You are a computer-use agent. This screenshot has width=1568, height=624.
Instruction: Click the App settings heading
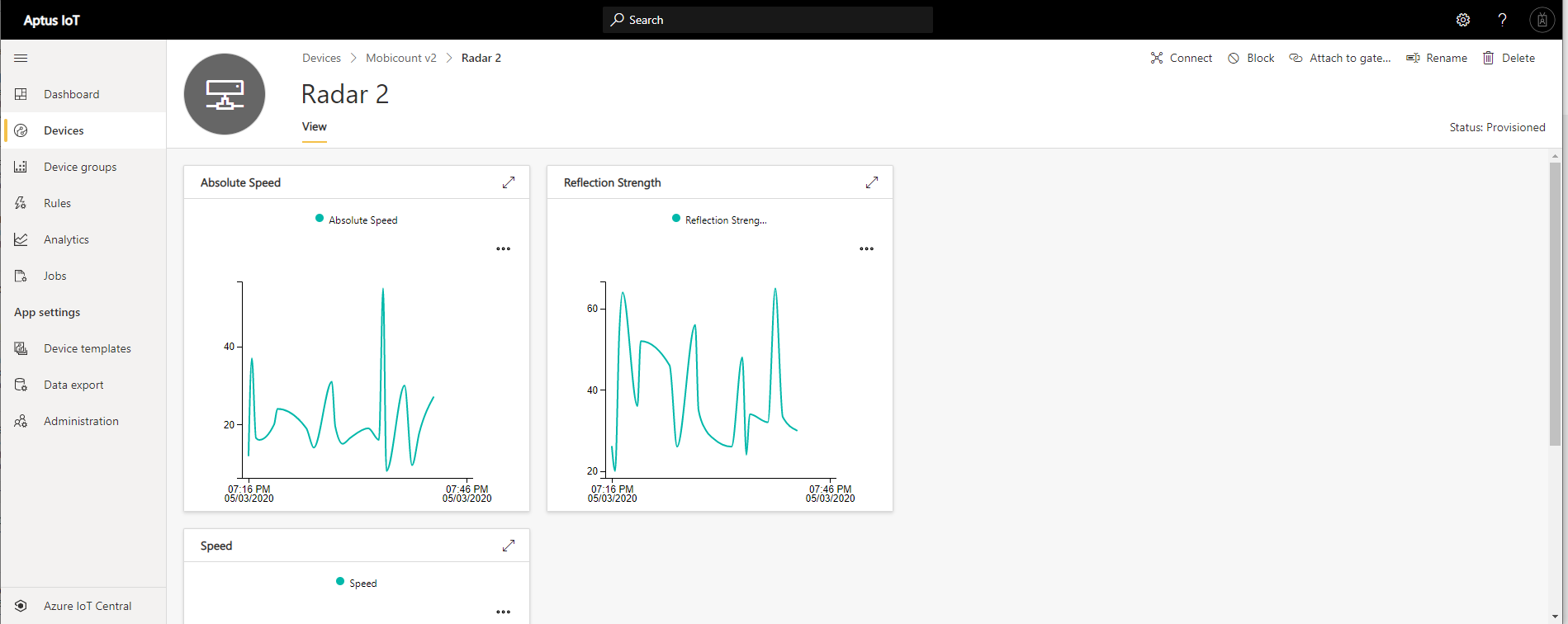(47, 312)
